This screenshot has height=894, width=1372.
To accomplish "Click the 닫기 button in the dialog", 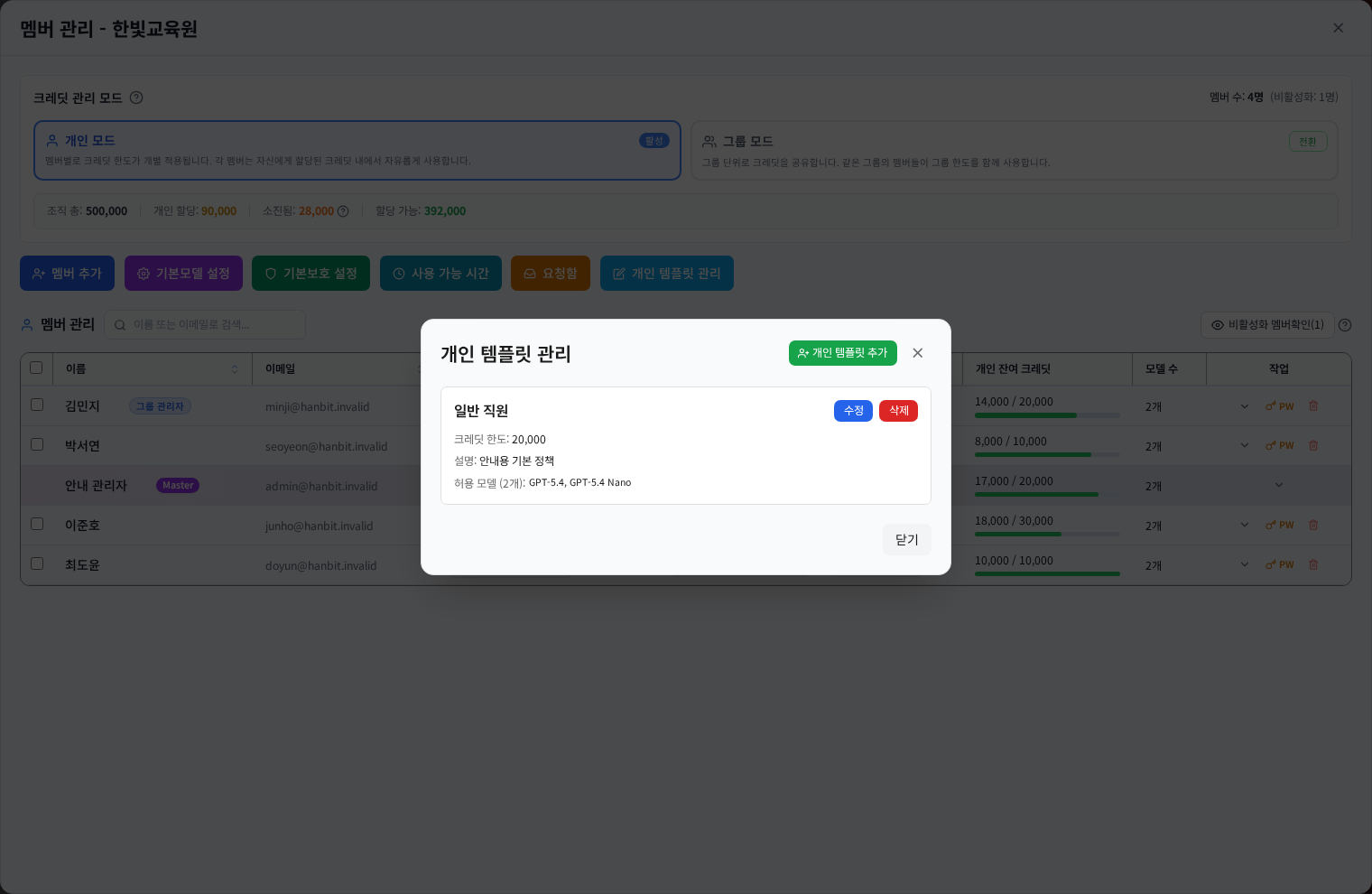I will point(907,540).
